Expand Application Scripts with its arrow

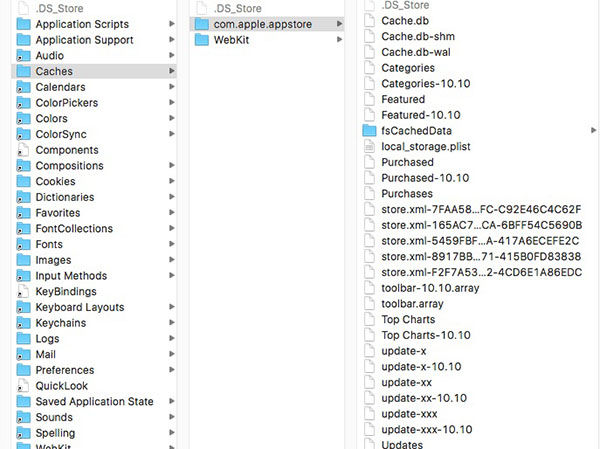[172, 24]
